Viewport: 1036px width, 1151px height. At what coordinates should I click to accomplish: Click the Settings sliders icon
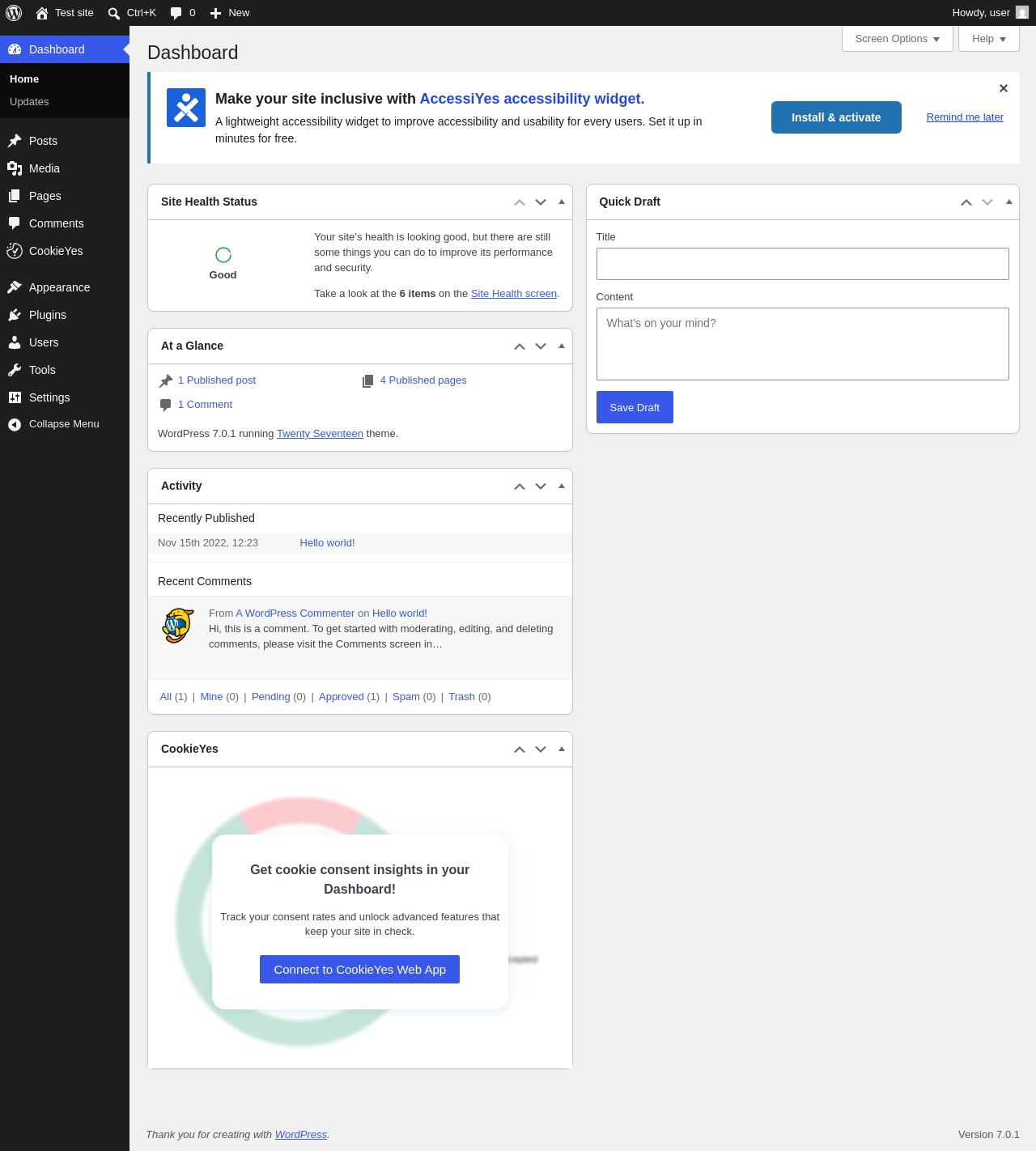15,397
